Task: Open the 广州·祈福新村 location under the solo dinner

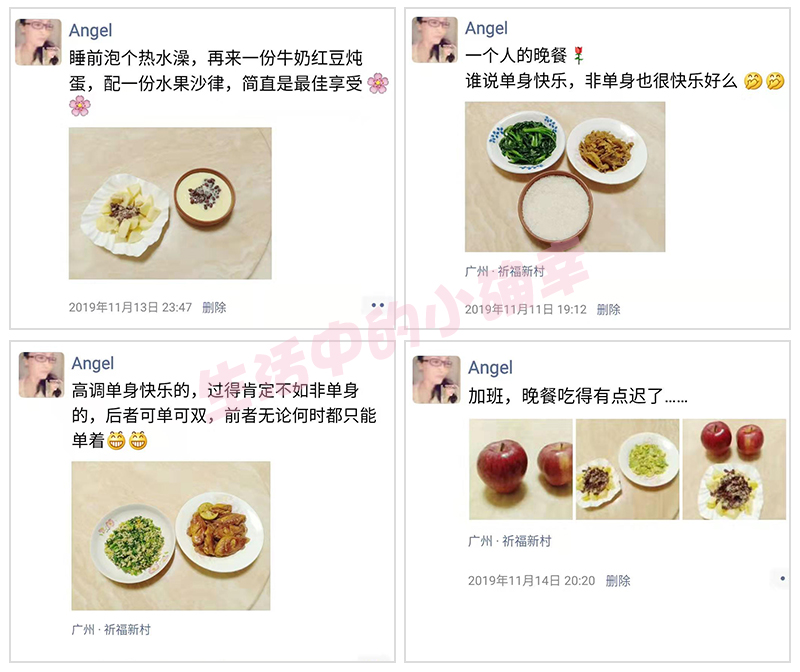Action: click(x=505, y=271)
